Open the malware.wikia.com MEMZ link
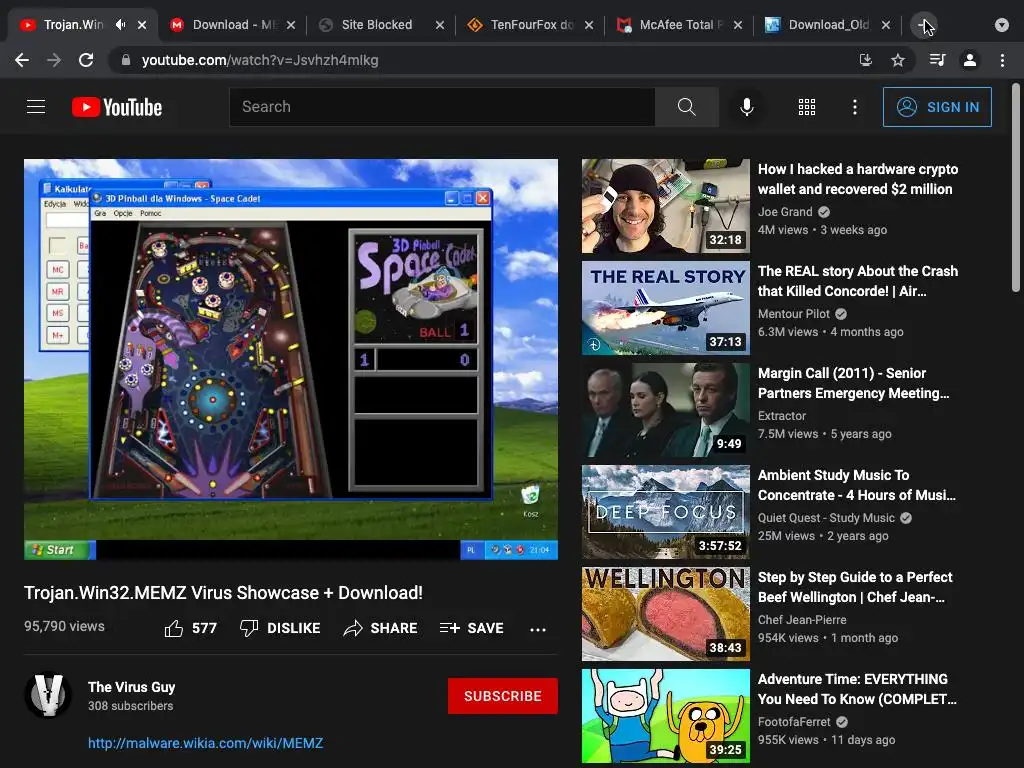 (206, 743)
